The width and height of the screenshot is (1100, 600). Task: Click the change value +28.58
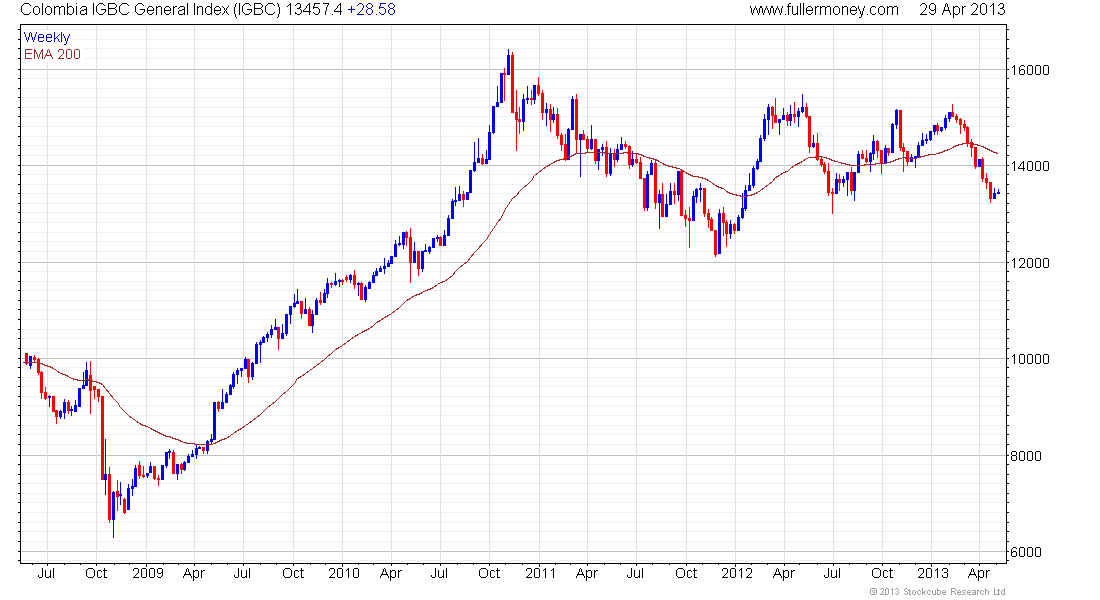pos(371,10)
